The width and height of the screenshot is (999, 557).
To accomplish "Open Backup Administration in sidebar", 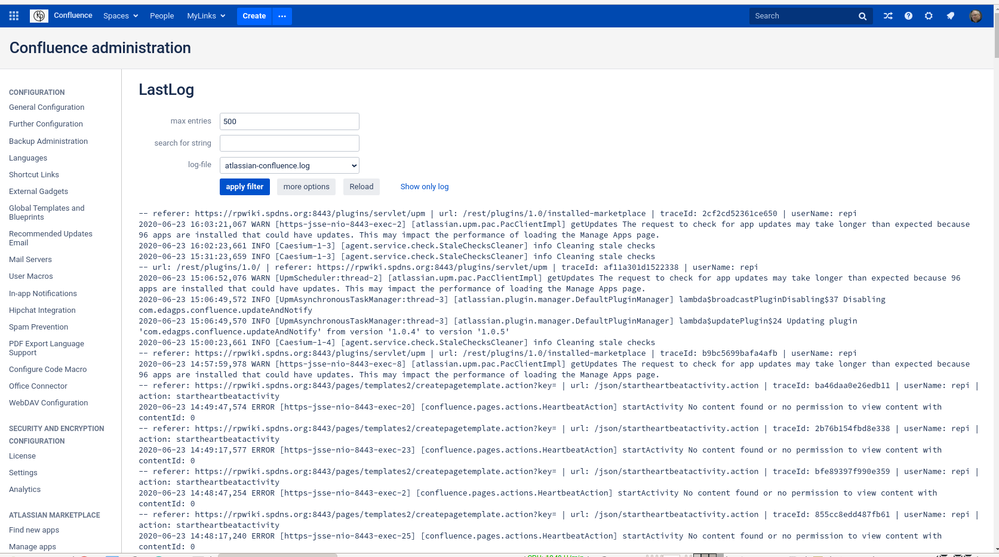I will (48, 141).
